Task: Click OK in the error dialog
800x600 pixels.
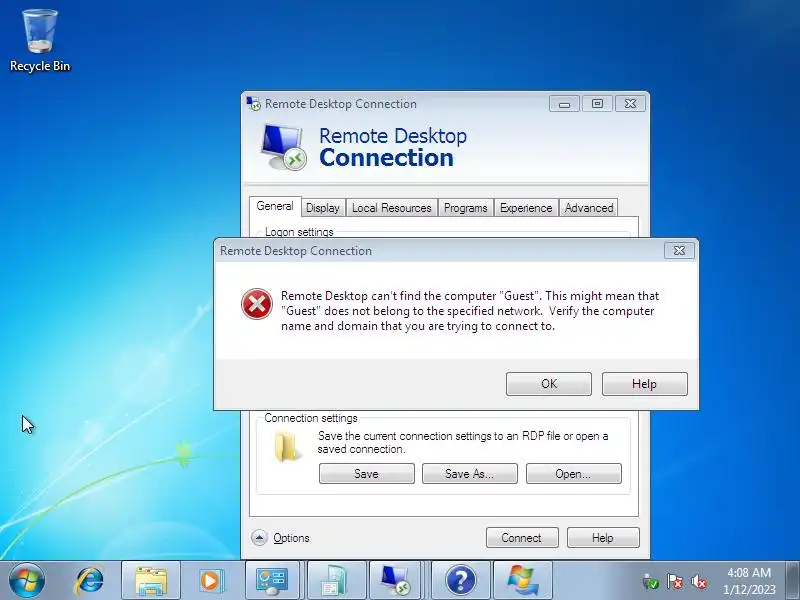Action: (x=549, y=384)
